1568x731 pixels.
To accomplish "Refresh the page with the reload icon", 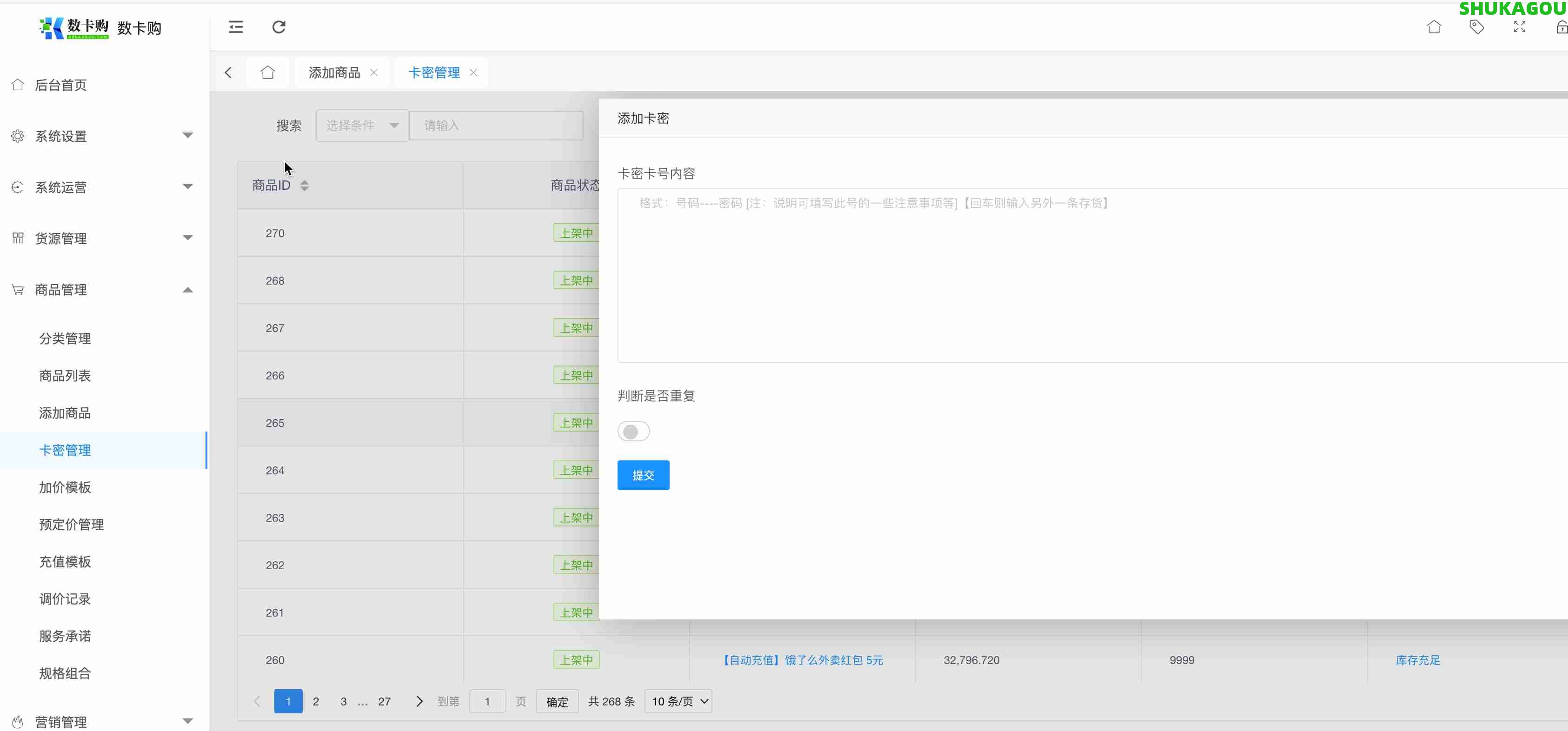I will pyautogui.click(x=279, y=27).
